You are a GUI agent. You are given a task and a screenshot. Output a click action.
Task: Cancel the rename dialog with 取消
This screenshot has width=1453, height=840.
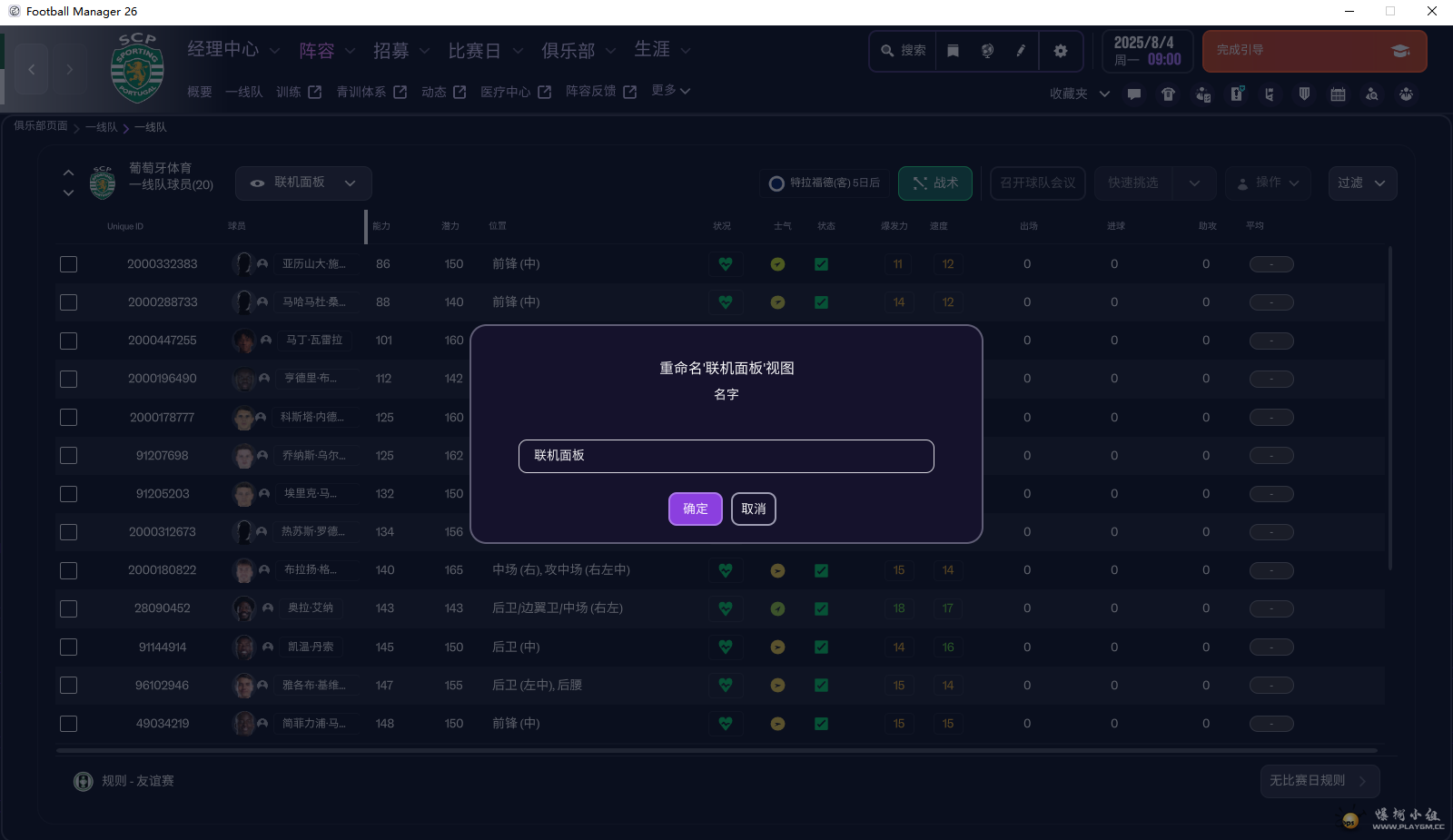[x=754, y=509]
